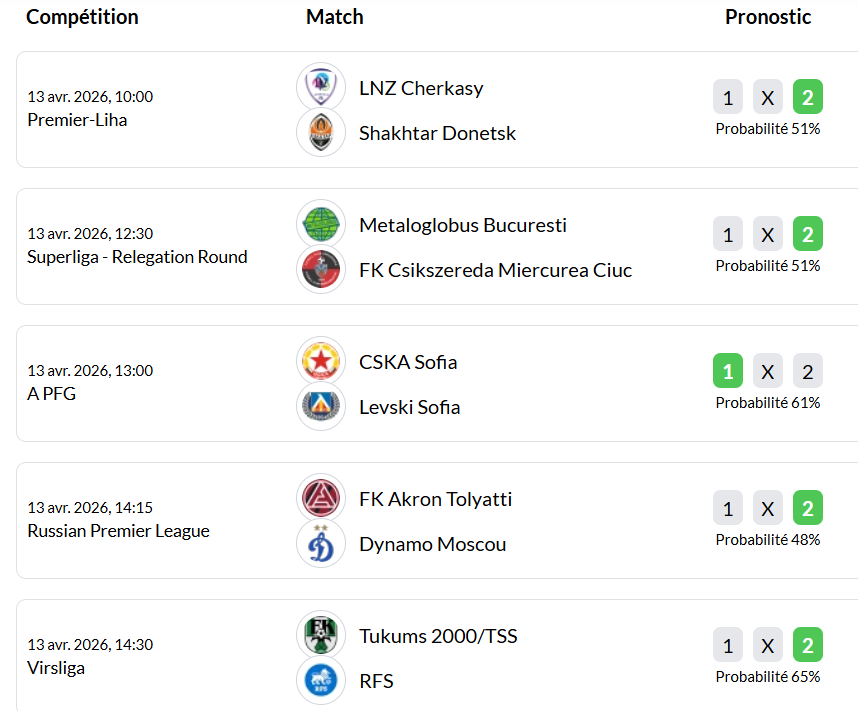Viewport: 858px width, 711px height.
Task: Open the Shakhtar Donetsk team link
Action: click(437, 133)
